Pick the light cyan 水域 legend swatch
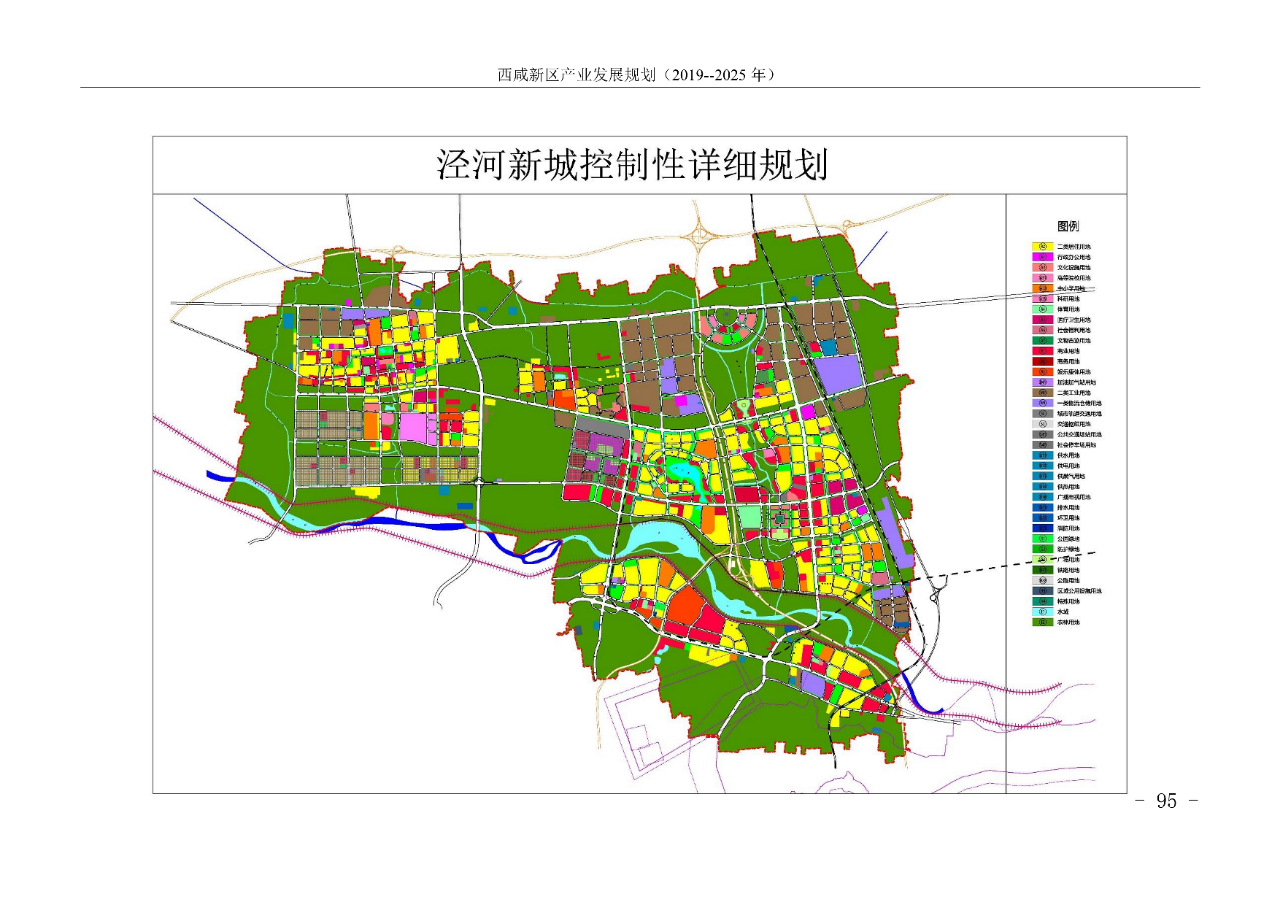The width and height of the screenshot is (1280, 905). (1043, 611)
